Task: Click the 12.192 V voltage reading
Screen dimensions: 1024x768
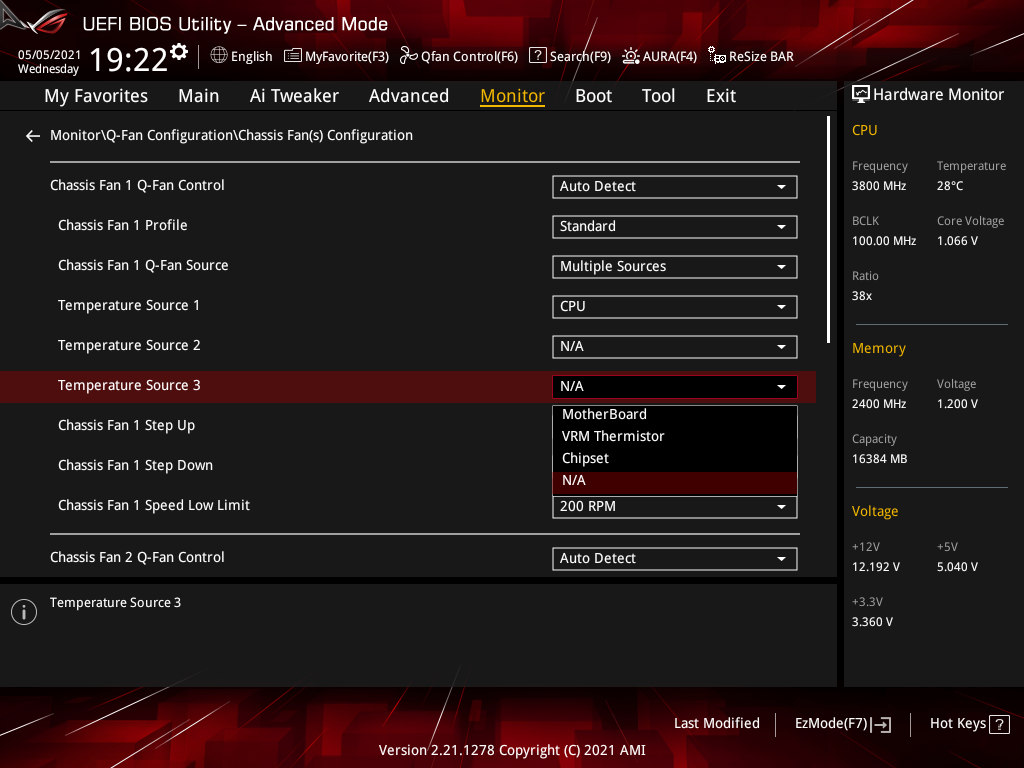Action: [x=876, y=567]
